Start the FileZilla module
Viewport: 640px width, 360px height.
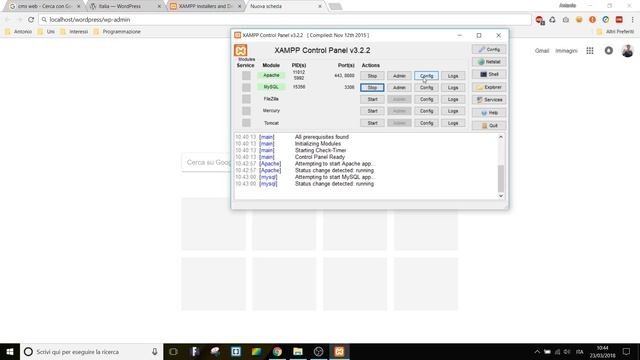[x=372, y=100]
